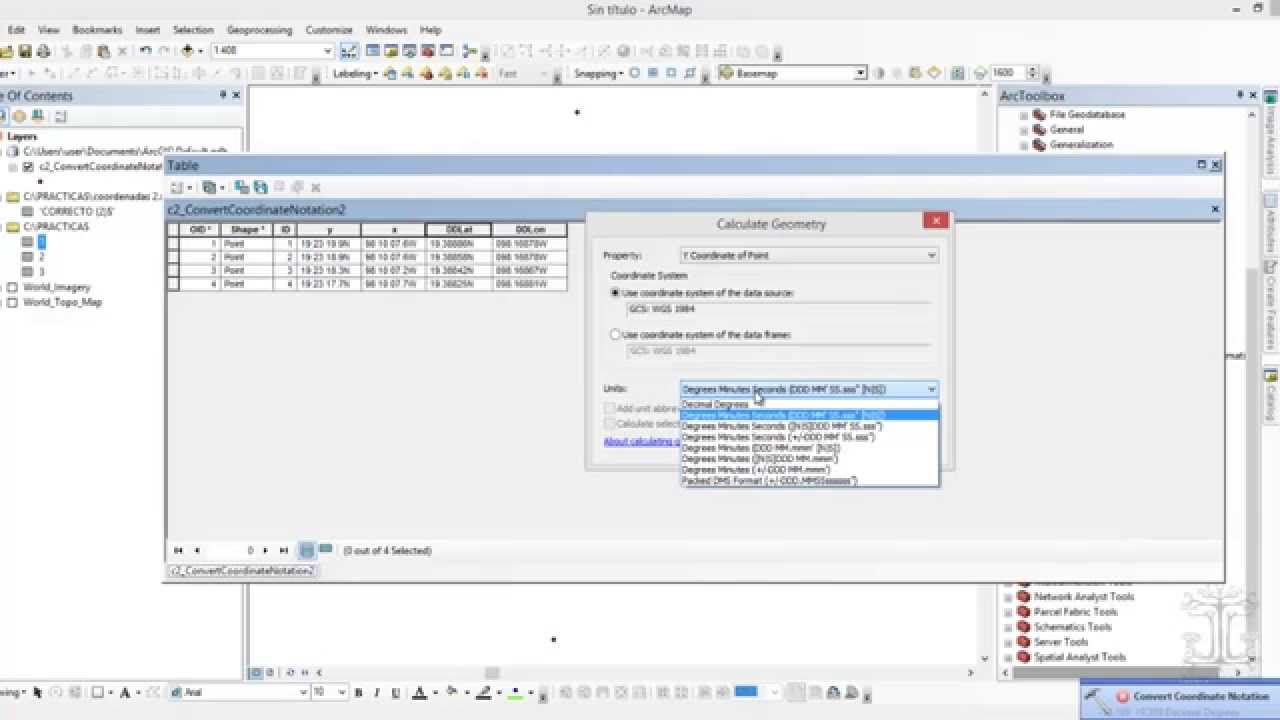
Task: Expand the Spatial Analyst Tools toolbox
Action: pos(1008,657)
